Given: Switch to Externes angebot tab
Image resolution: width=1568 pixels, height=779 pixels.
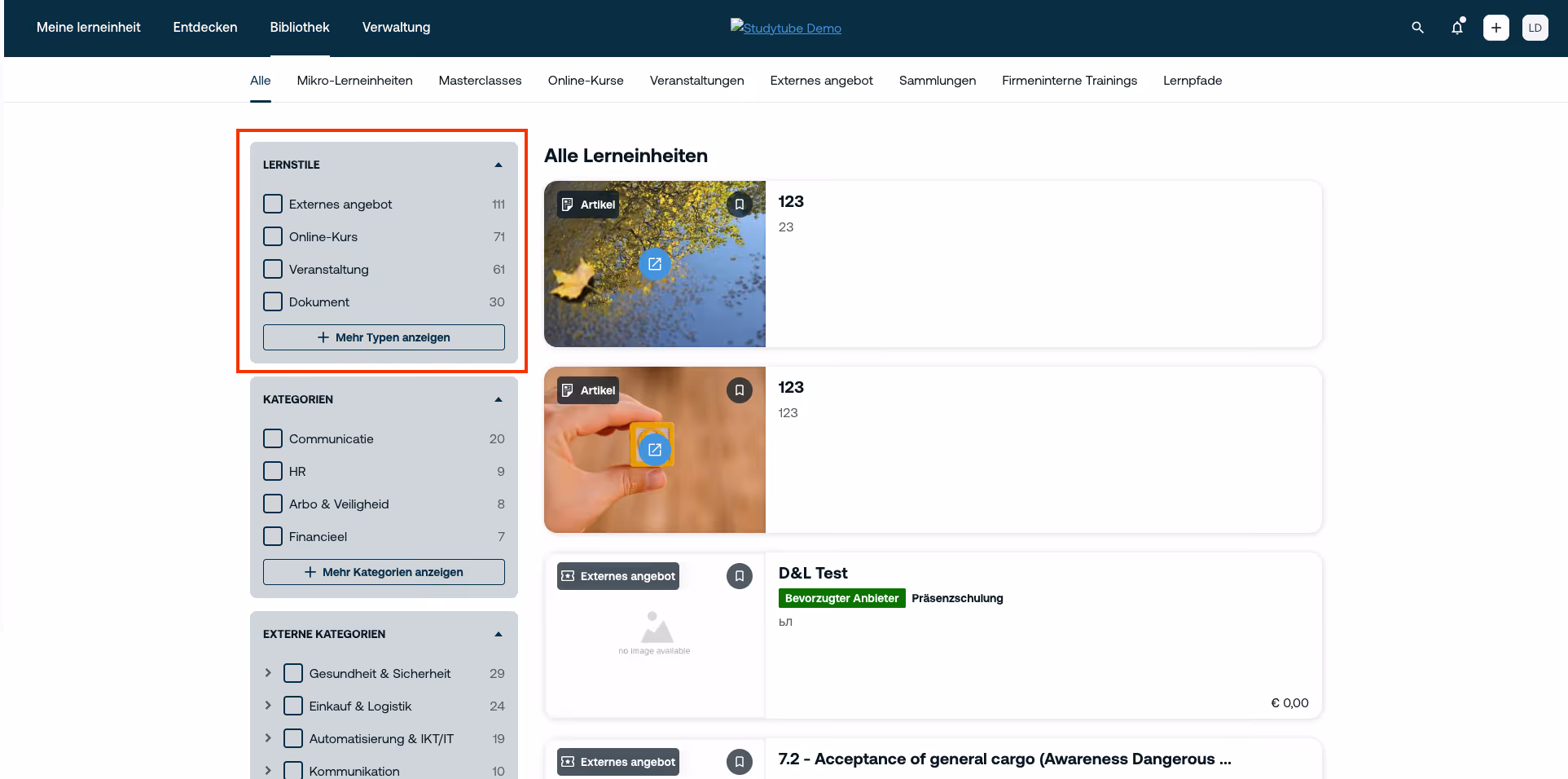Looking at the screenshot, I should [822, 81].
